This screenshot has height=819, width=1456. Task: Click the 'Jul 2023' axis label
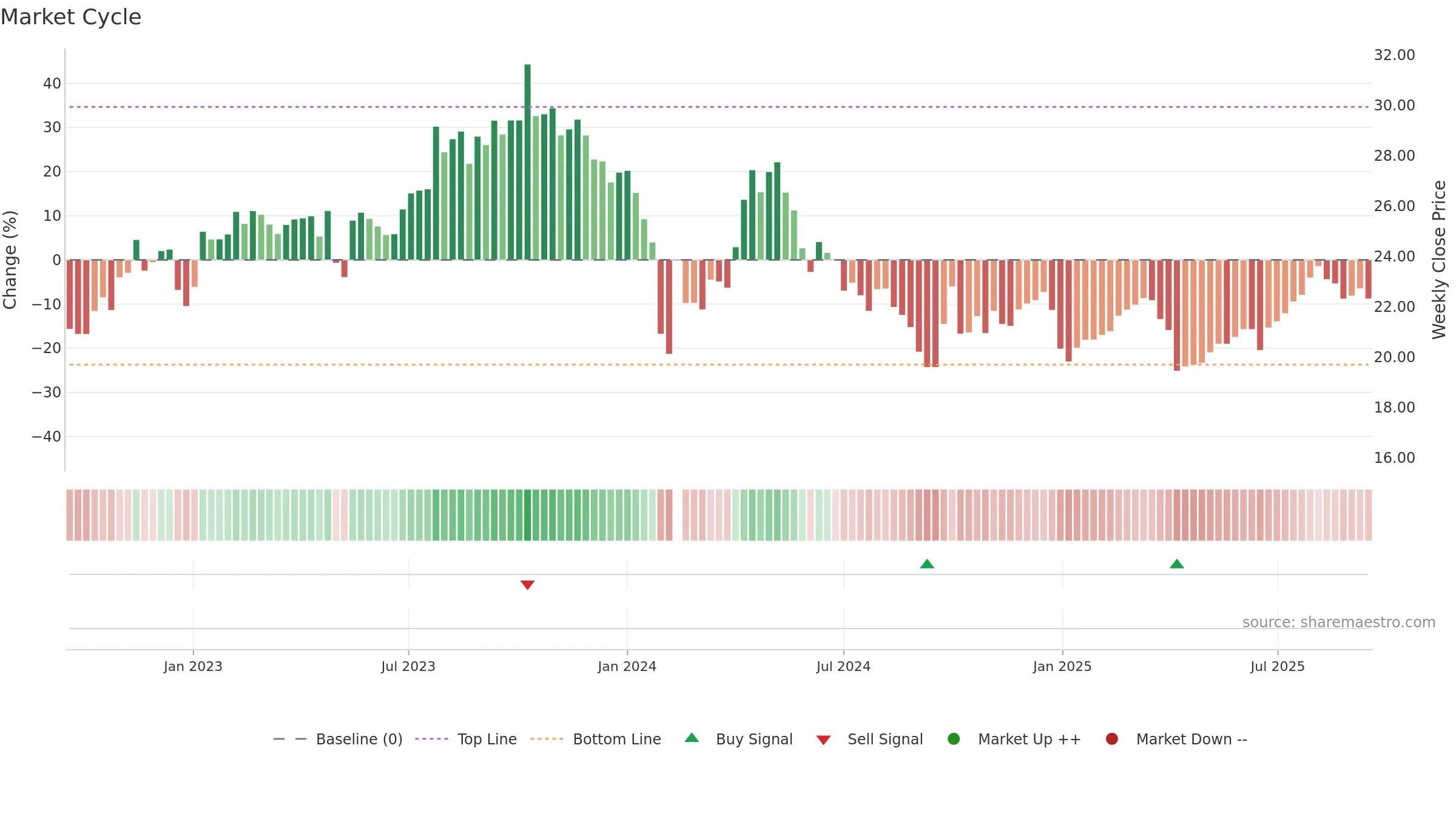pyautogui.click(x=408, y=667)
